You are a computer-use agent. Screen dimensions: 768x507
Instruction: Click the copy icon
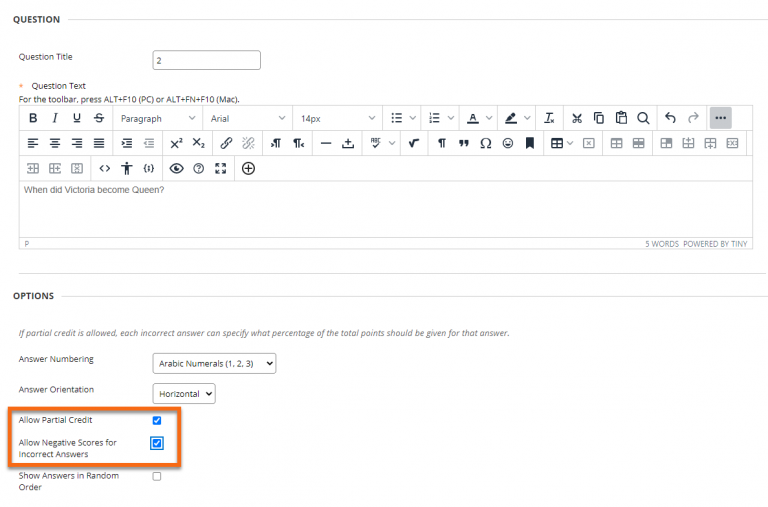click(x=599, y=118)
